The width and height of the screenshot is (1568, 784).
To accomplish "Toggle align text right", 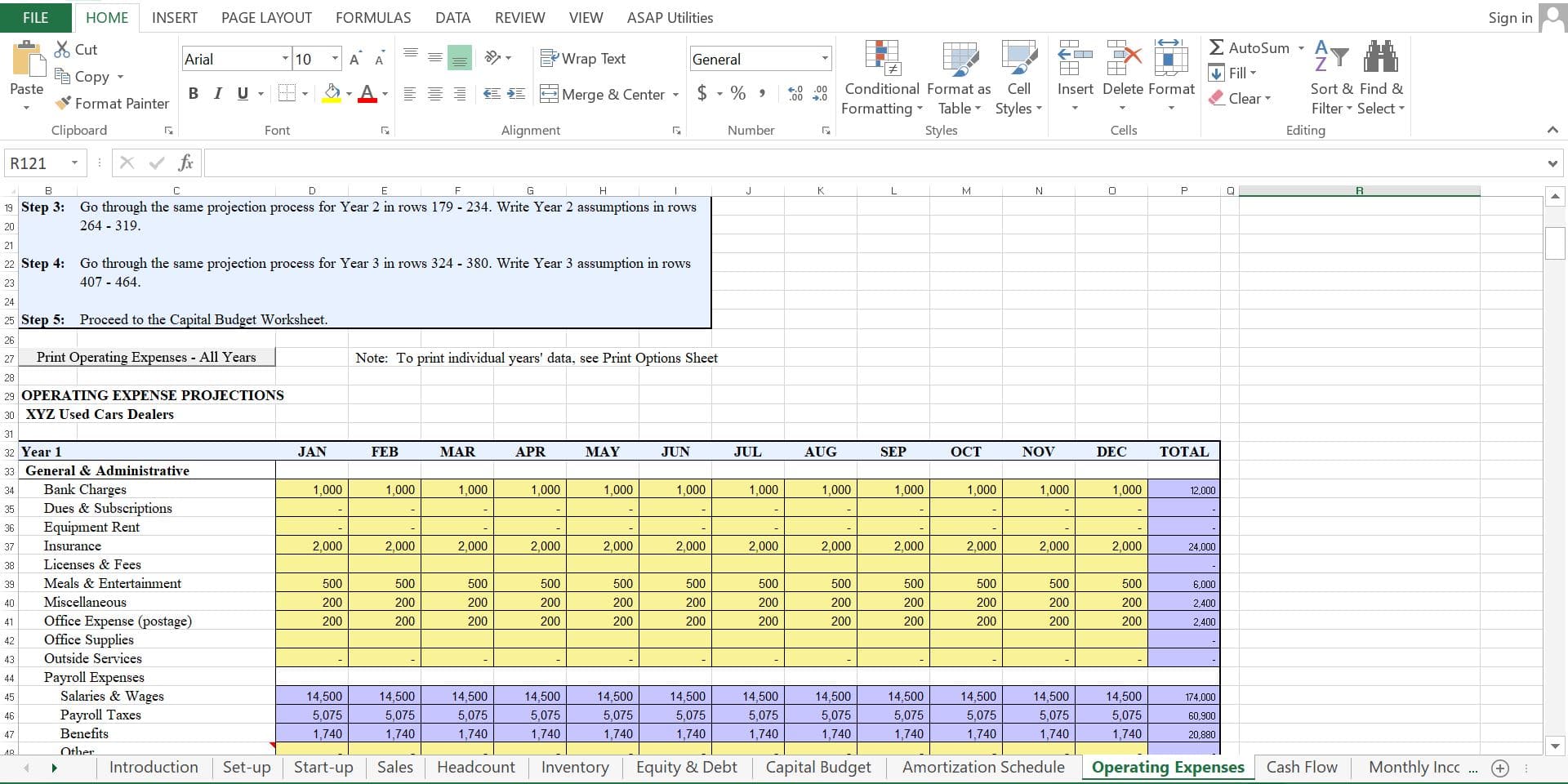I will pyautogui.click(x=460, y=94).
